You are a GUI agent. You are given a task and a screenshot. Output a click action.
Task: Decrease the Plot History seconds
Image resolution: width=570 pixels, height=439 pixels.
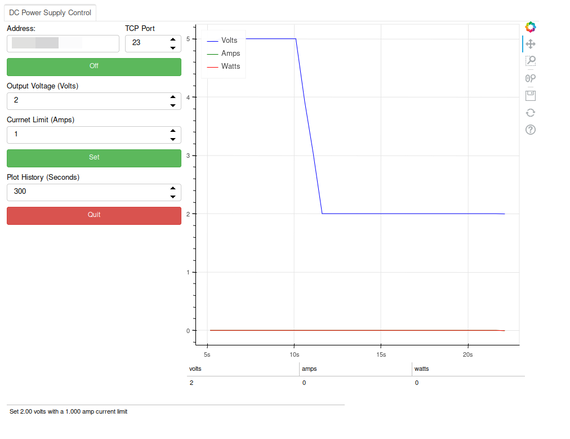click(173, 197)
